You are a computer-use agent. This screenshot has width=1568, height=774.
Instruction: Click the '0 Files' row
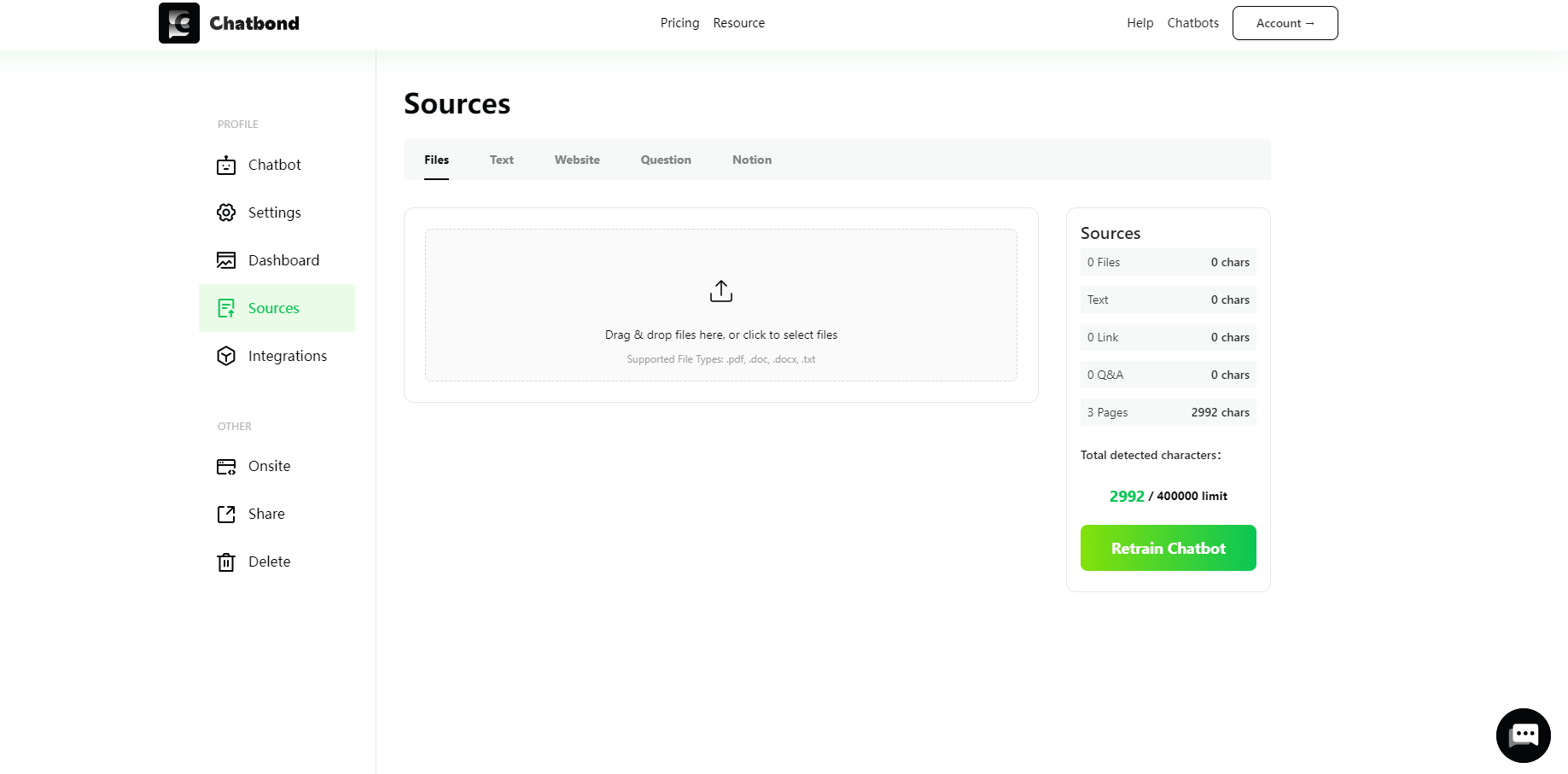click(x=1169, y=262)
